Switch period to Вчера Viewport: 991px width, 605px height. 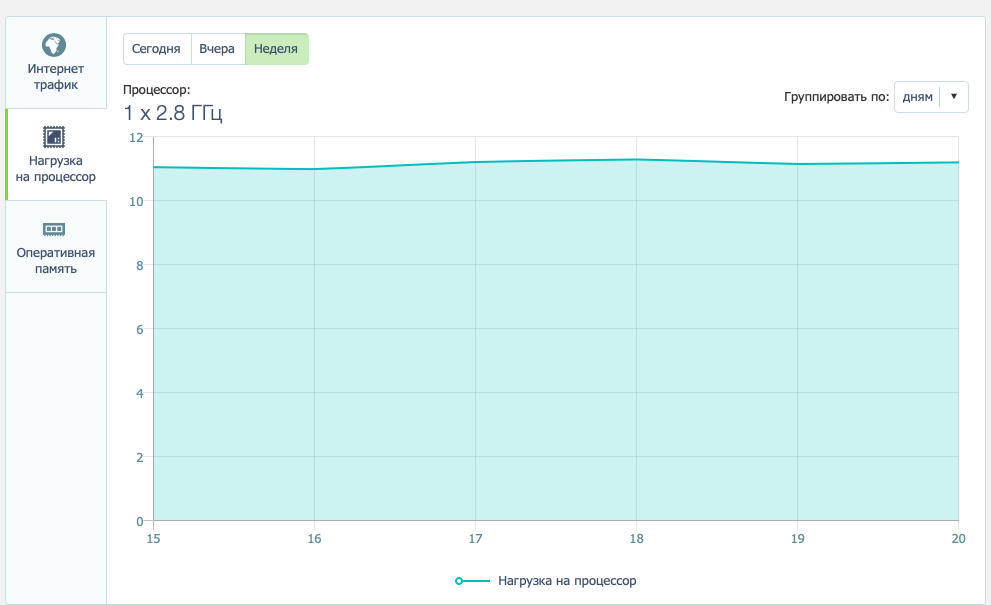point(217,49)
